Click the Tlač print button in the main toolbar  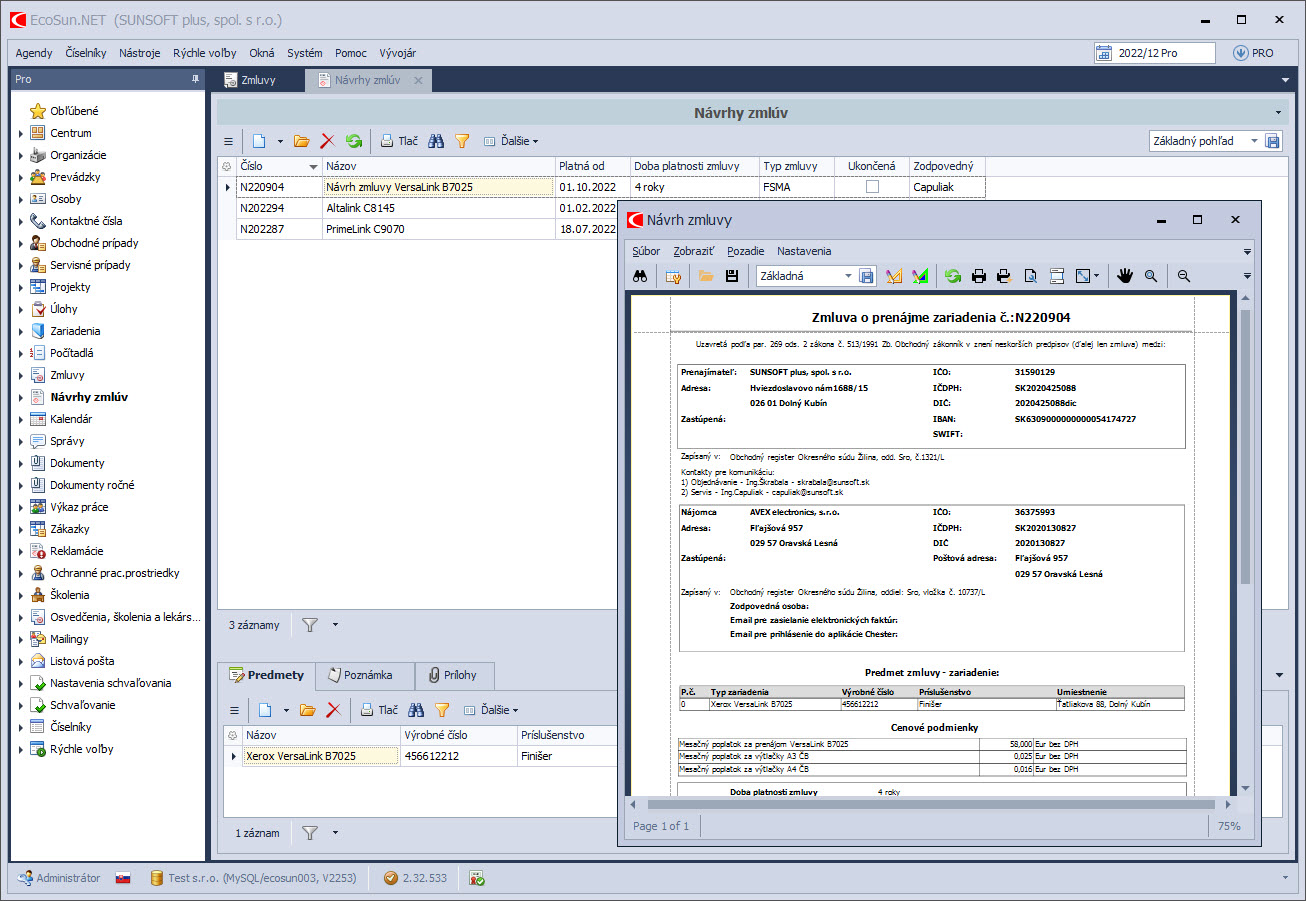(x=399, y=142)
